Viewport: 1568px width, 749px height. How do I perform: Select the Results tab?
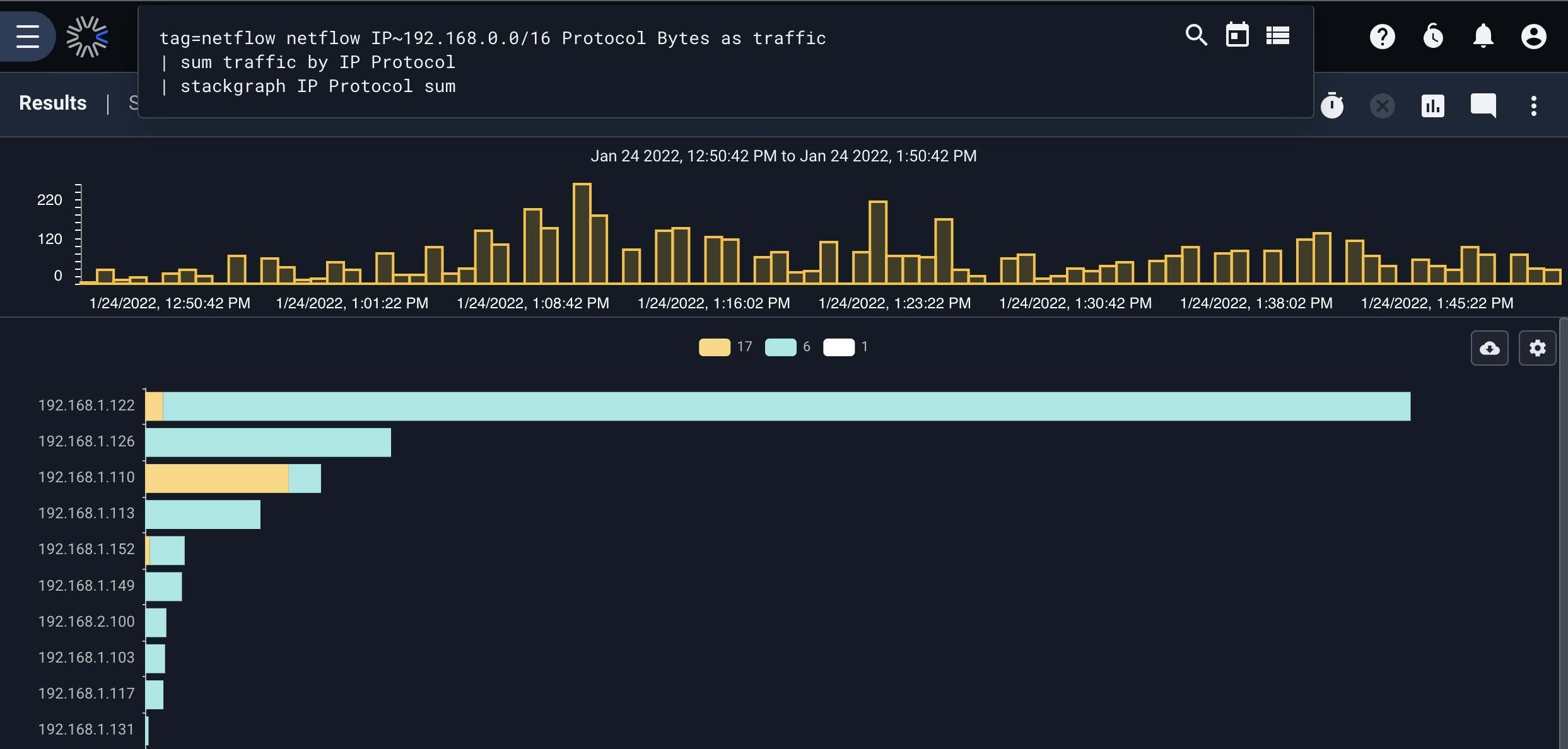click(53, 103)
